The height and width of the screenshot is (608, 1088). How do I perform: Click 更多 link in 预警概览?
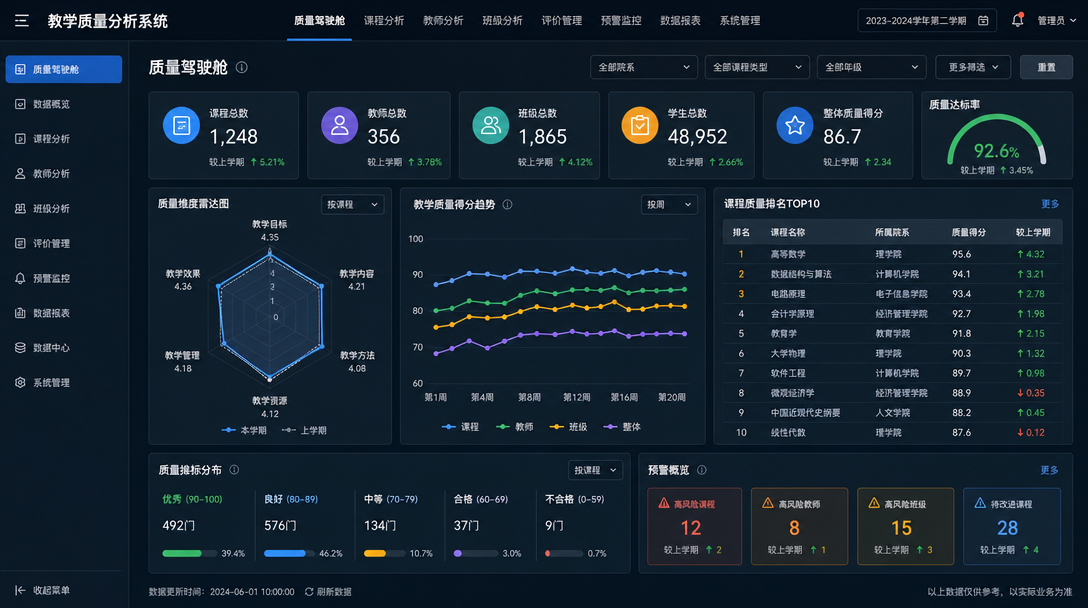1049,470
